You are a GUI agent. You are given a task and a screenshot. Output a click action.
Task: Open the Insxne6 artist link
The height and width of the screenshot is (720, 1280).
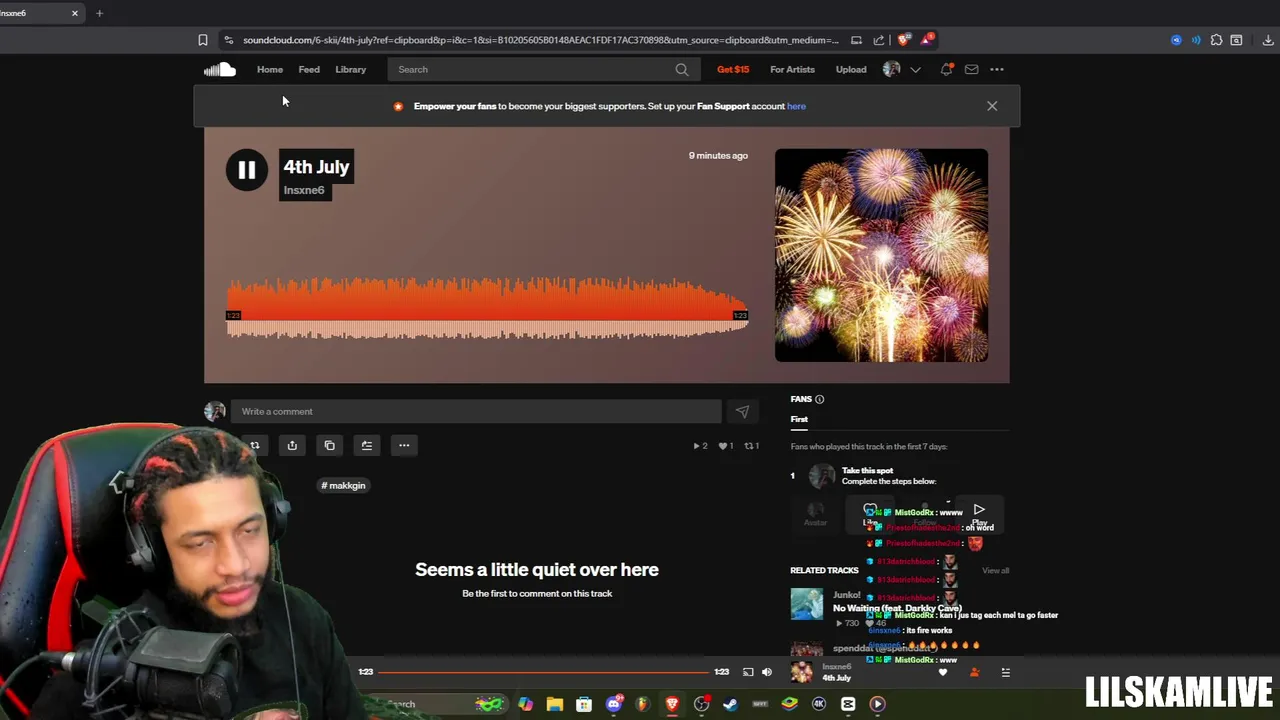[x=304, y=190]
